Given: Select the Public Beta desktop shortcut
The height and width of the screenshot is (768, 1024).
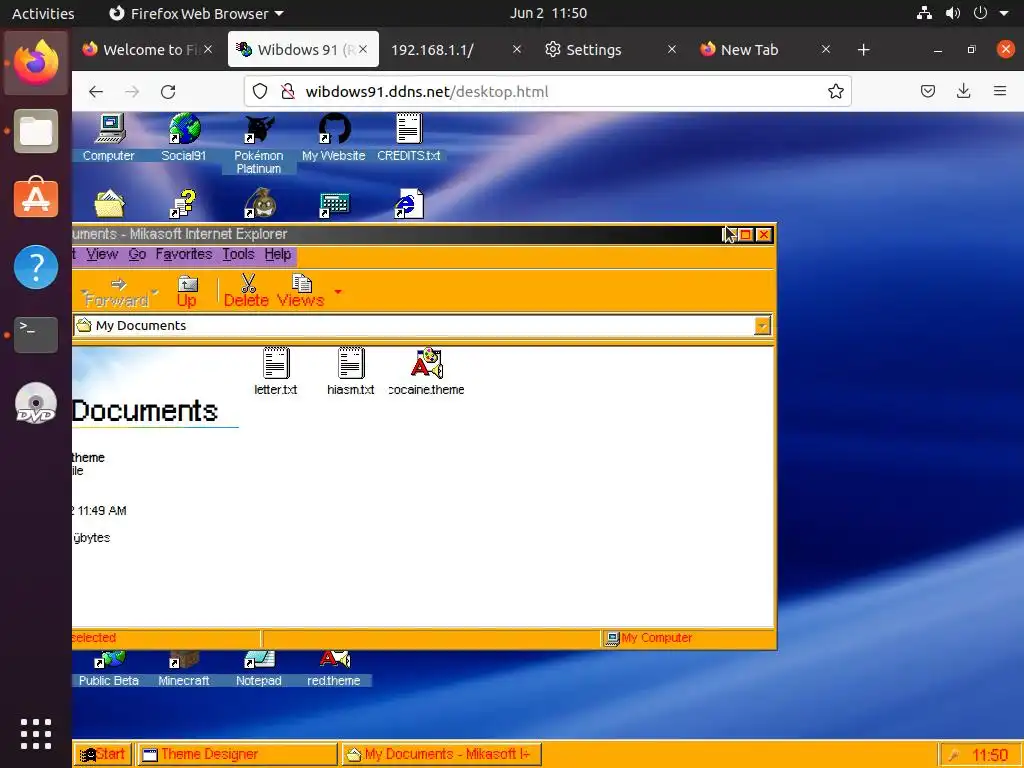Looking at the screenshot, I should pos(108,668).
